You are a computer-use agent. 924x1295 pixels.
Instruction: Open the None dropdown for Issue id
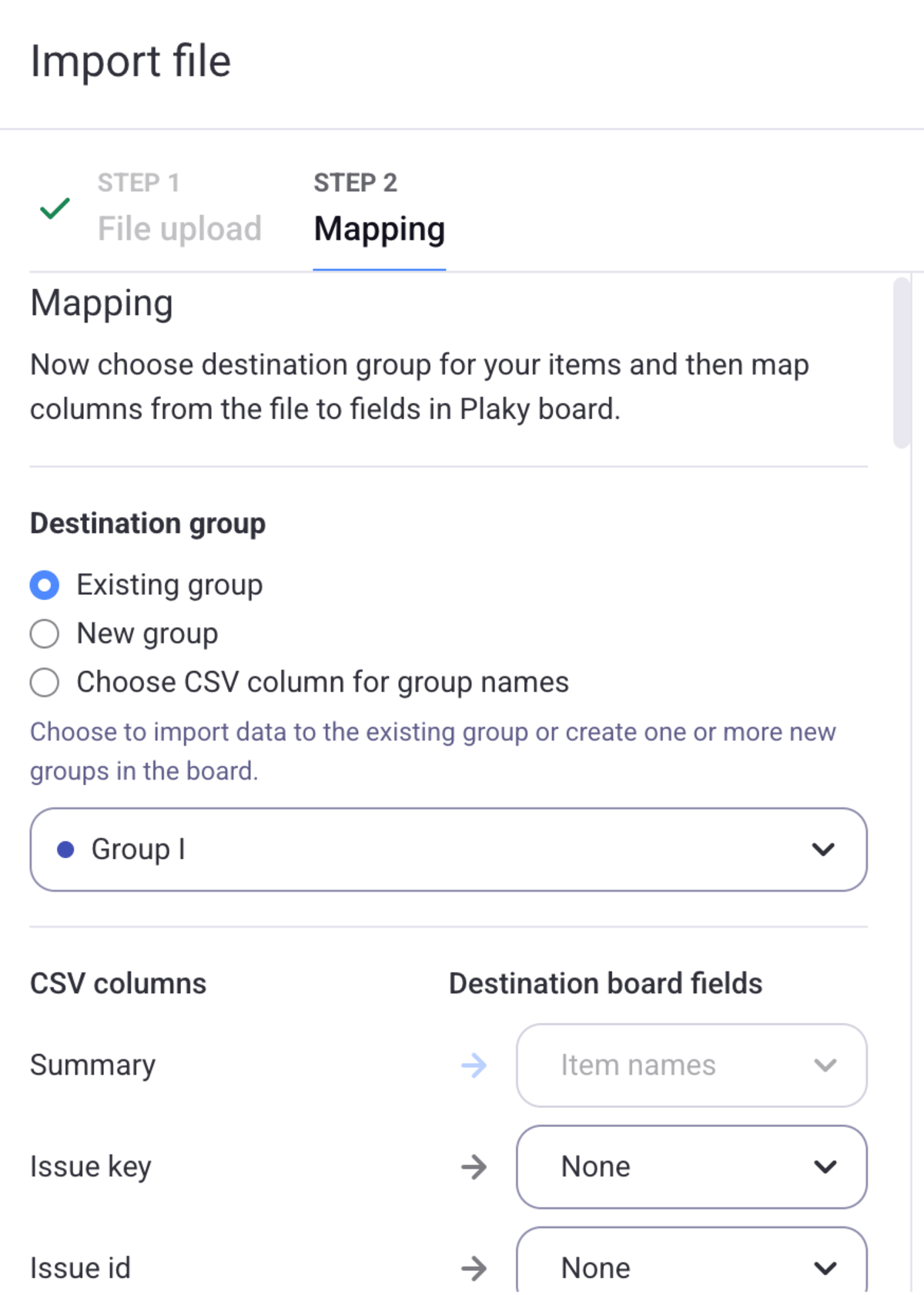pyautogui.click(x=691, y=1267)
